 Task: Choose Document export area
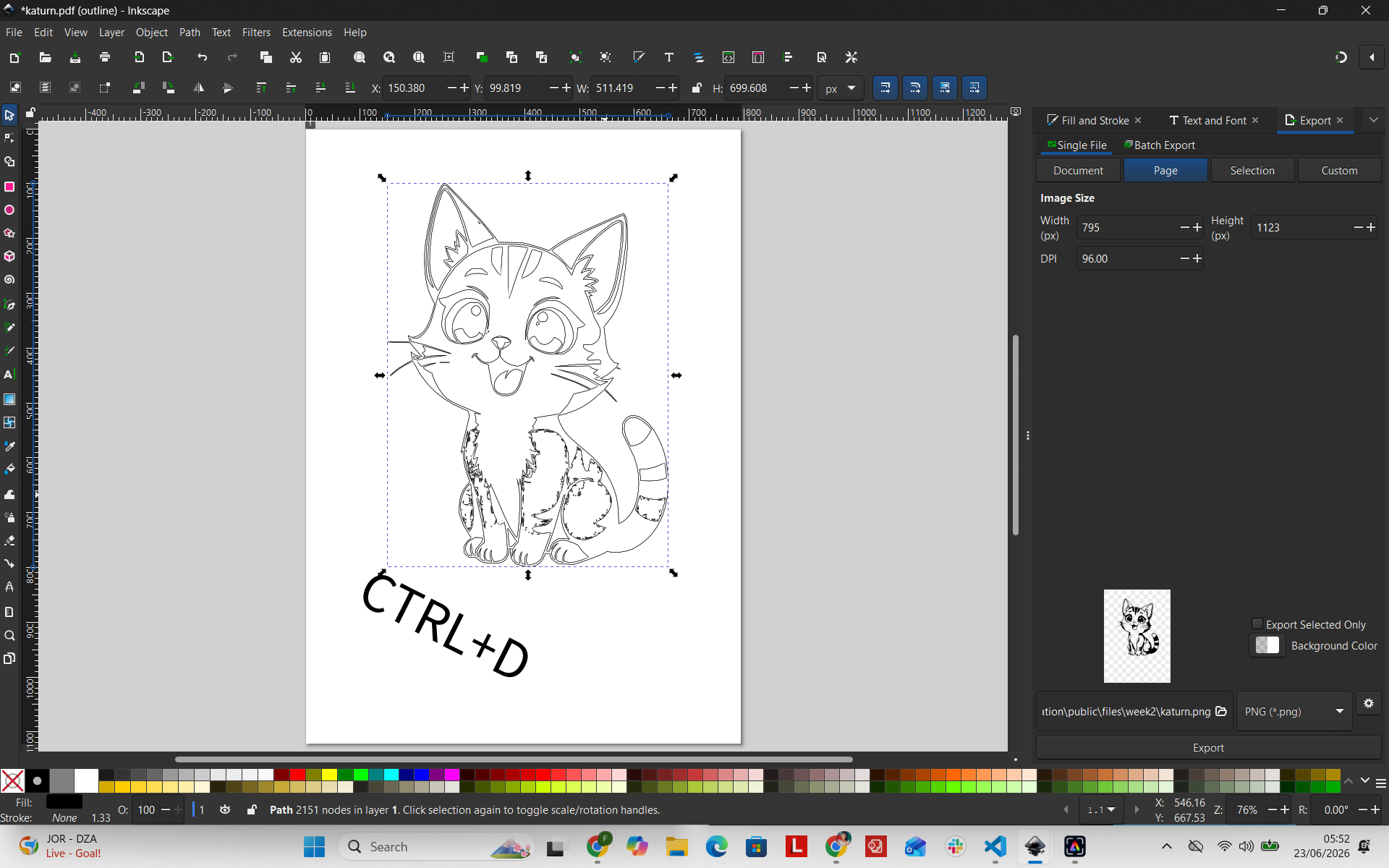pyautogui.click(x=1078, y=170)
